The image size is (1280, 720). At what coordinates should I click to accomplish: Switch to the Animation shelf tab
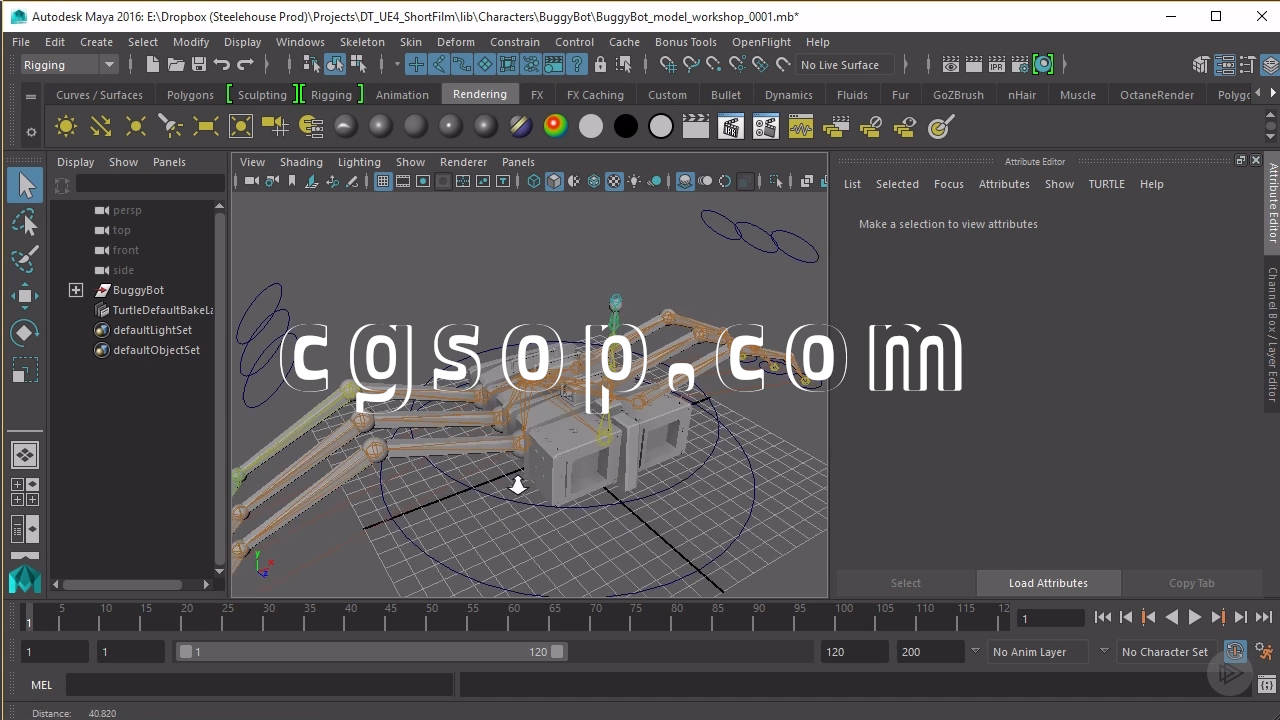[x=402, y=95]
